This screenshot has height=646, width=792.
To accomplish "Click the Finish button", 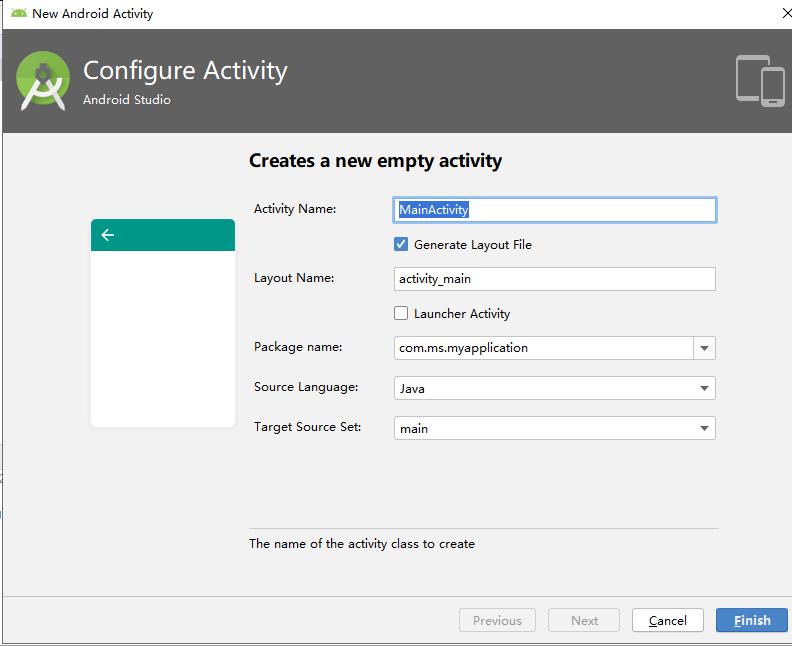I will click(x=752, y=620).
